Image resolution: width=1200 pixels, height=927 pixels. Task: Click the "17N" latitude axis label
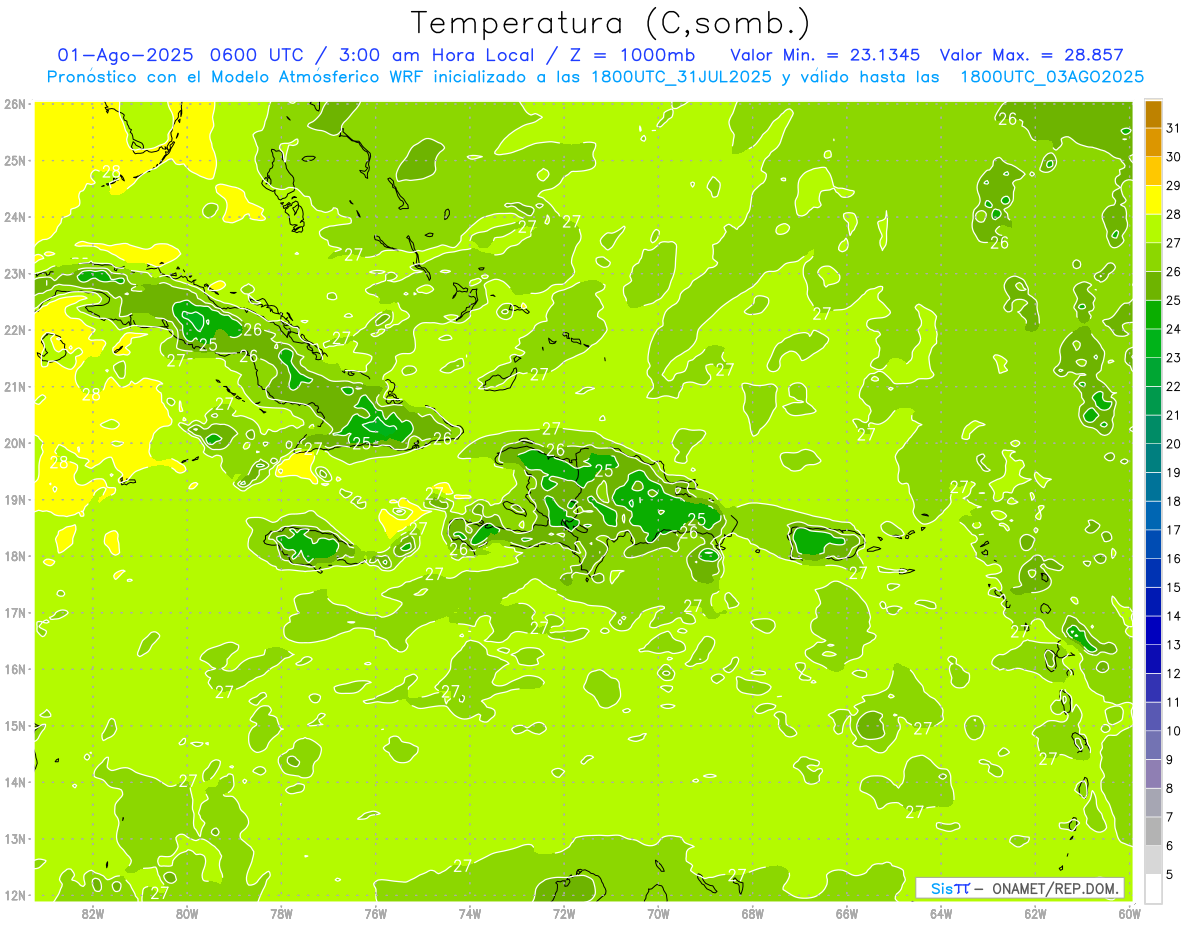click(15, 613)
